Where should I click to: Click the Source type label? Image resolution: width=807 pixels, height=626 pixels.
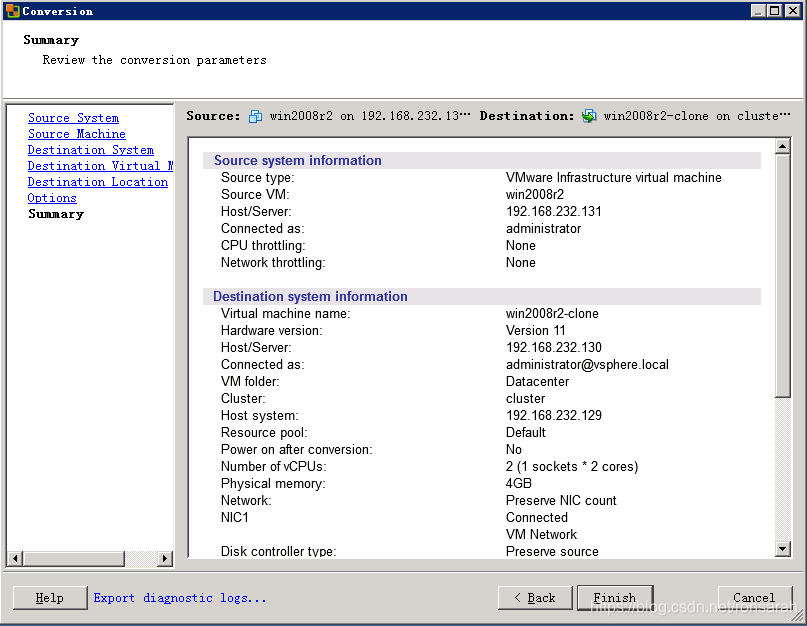(x=258, y=178)
